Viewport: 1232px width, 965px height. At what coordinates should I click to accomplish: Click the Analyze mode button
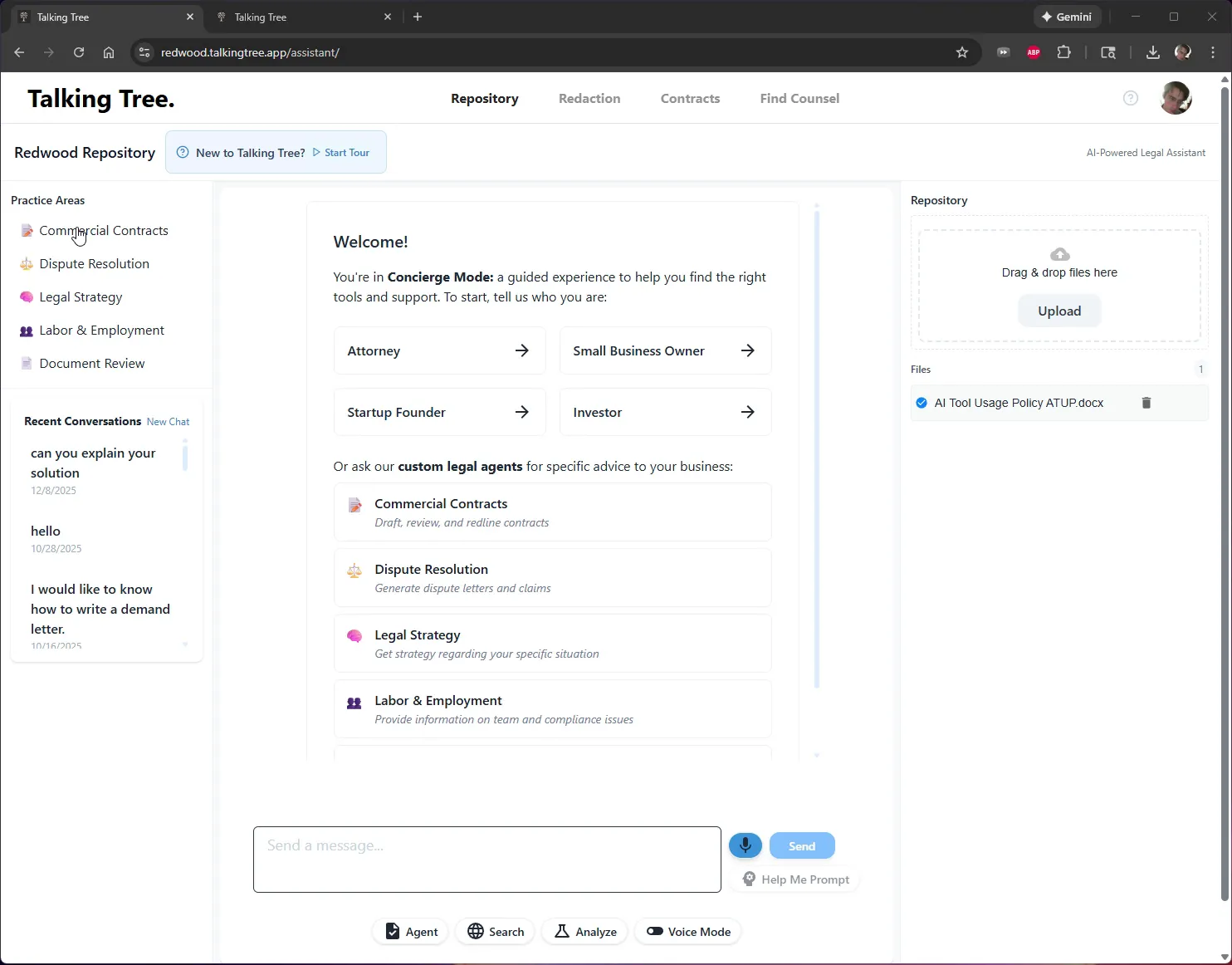click(x=585, y=932)
